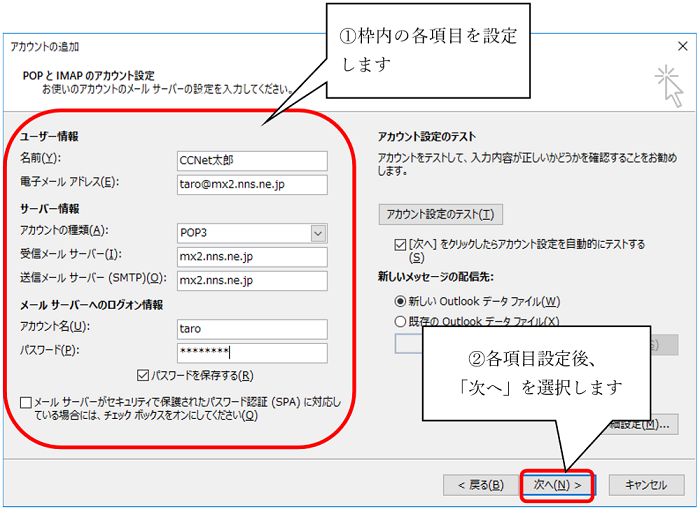The height and width of the screenshot is (510, 698).
Task: Focus the パスワード input field
Action: coord(251,353)
